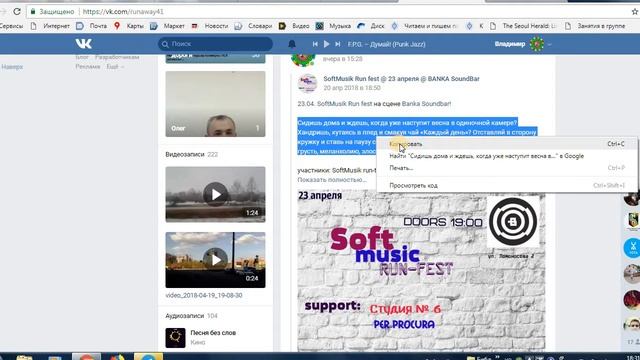Open the Читаем и пишем bookmark
640x360 pixels.
point(424,26)
